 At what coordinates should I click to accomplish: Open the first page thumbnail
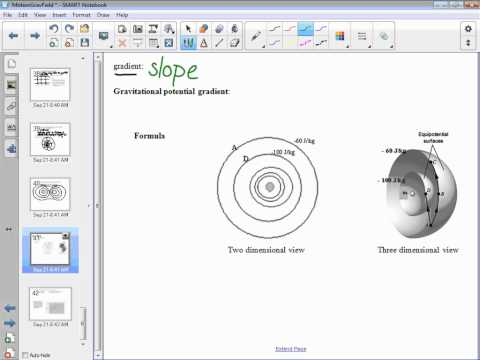[50, 85]
